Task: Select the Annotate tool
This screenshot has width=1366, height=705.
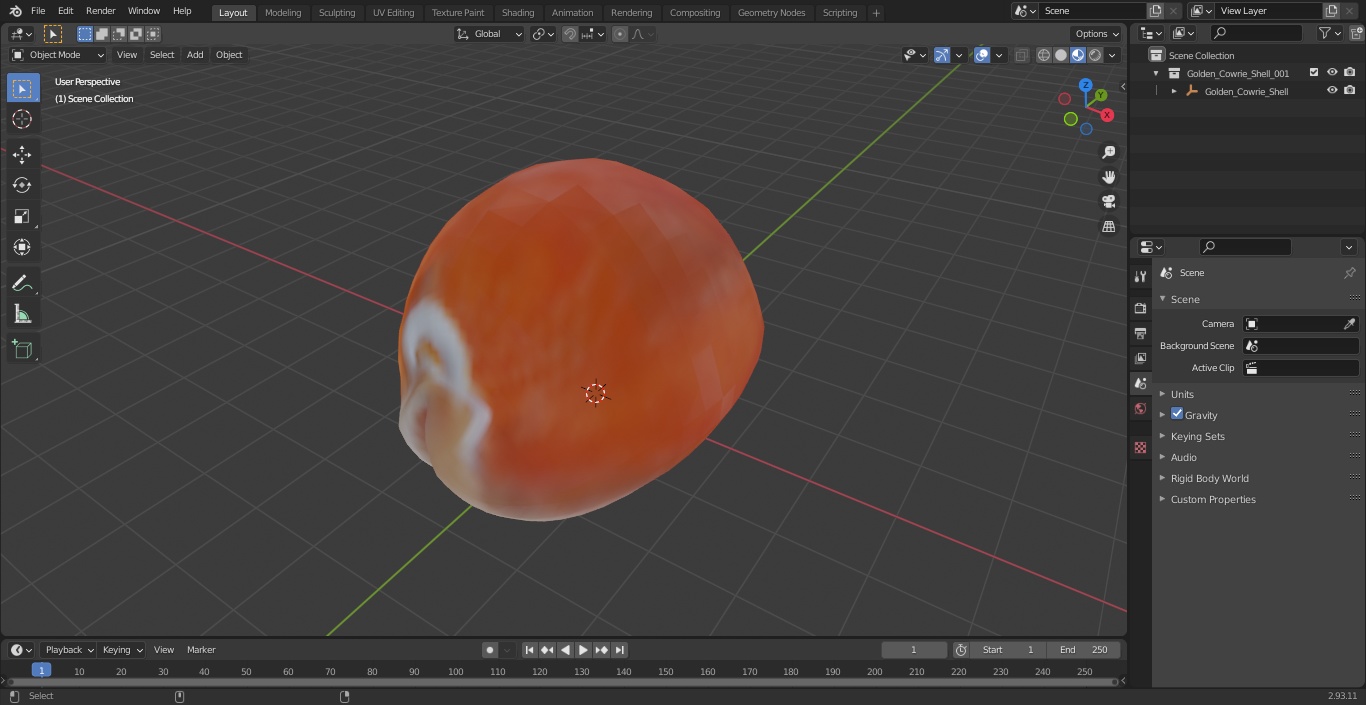Action: coord(22,284)
